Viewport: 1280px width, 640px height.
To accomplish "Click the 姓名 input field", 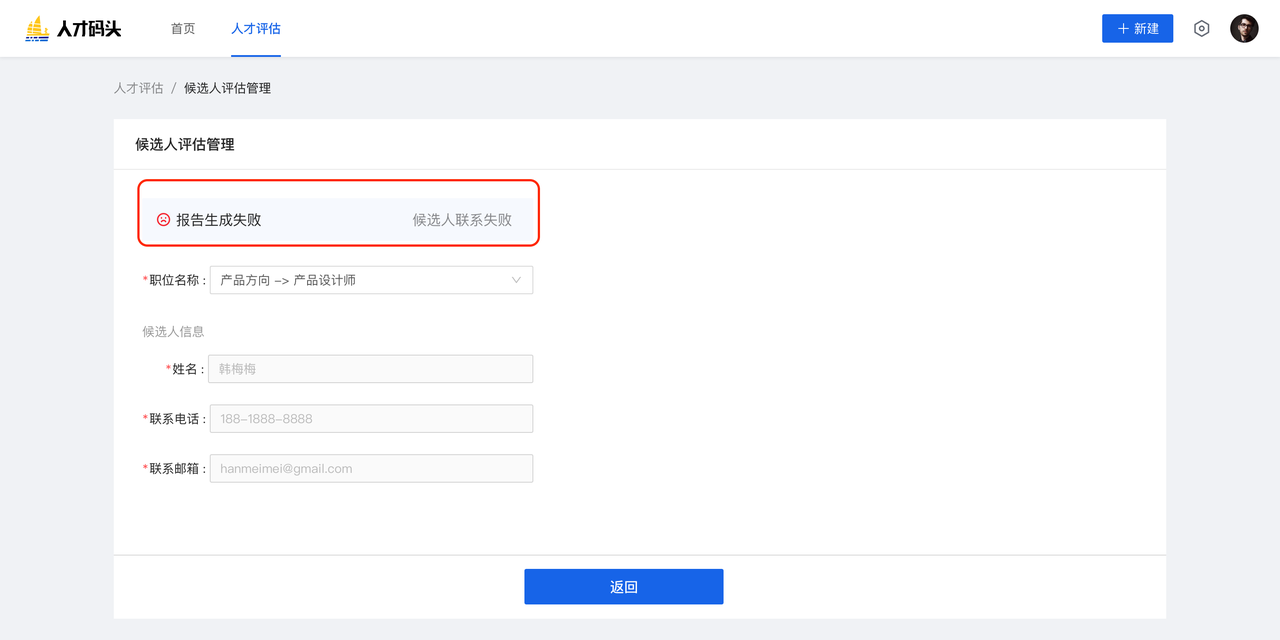I will click(370, 369).
